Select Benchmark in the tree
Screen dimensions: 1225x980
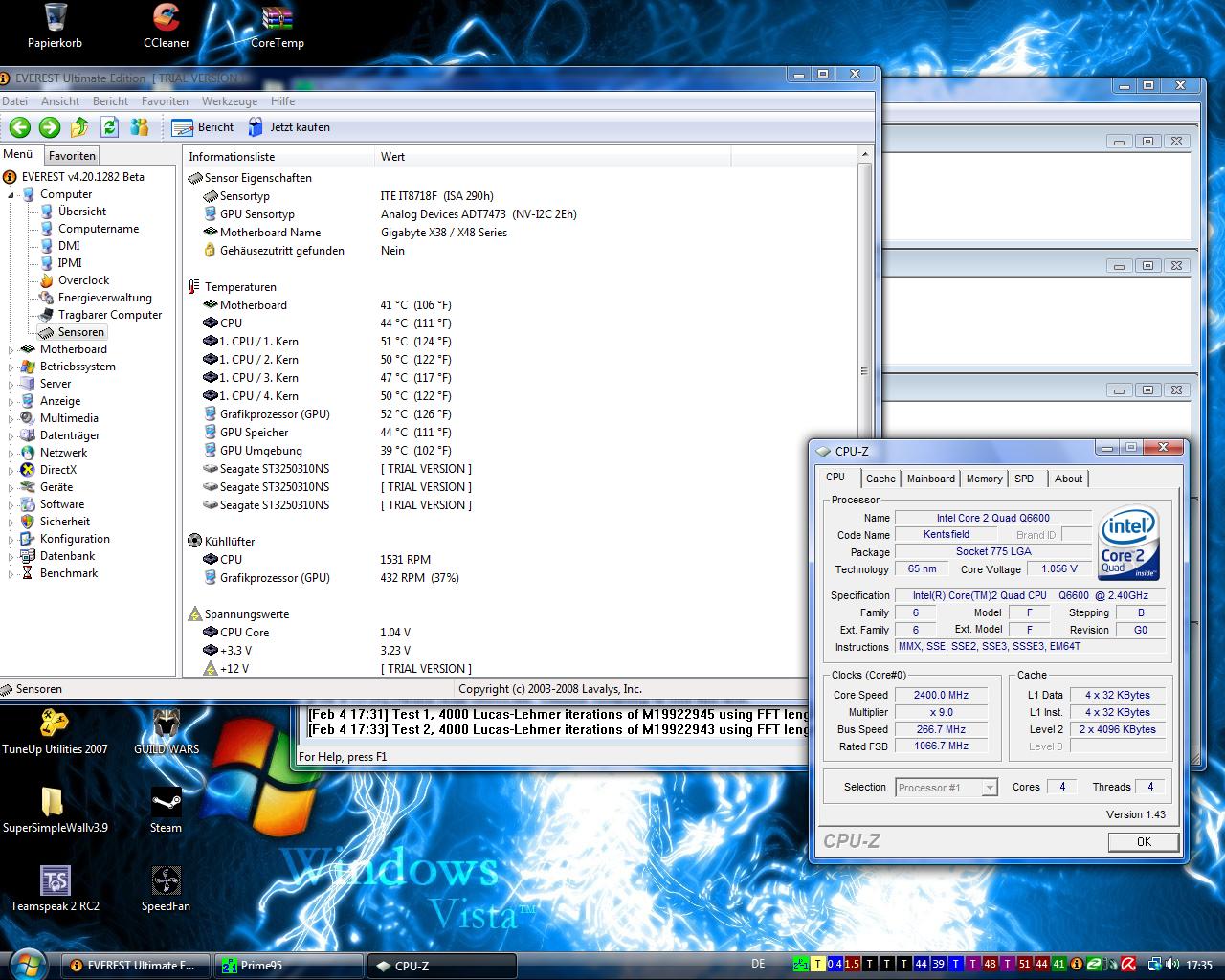(69, 573)
